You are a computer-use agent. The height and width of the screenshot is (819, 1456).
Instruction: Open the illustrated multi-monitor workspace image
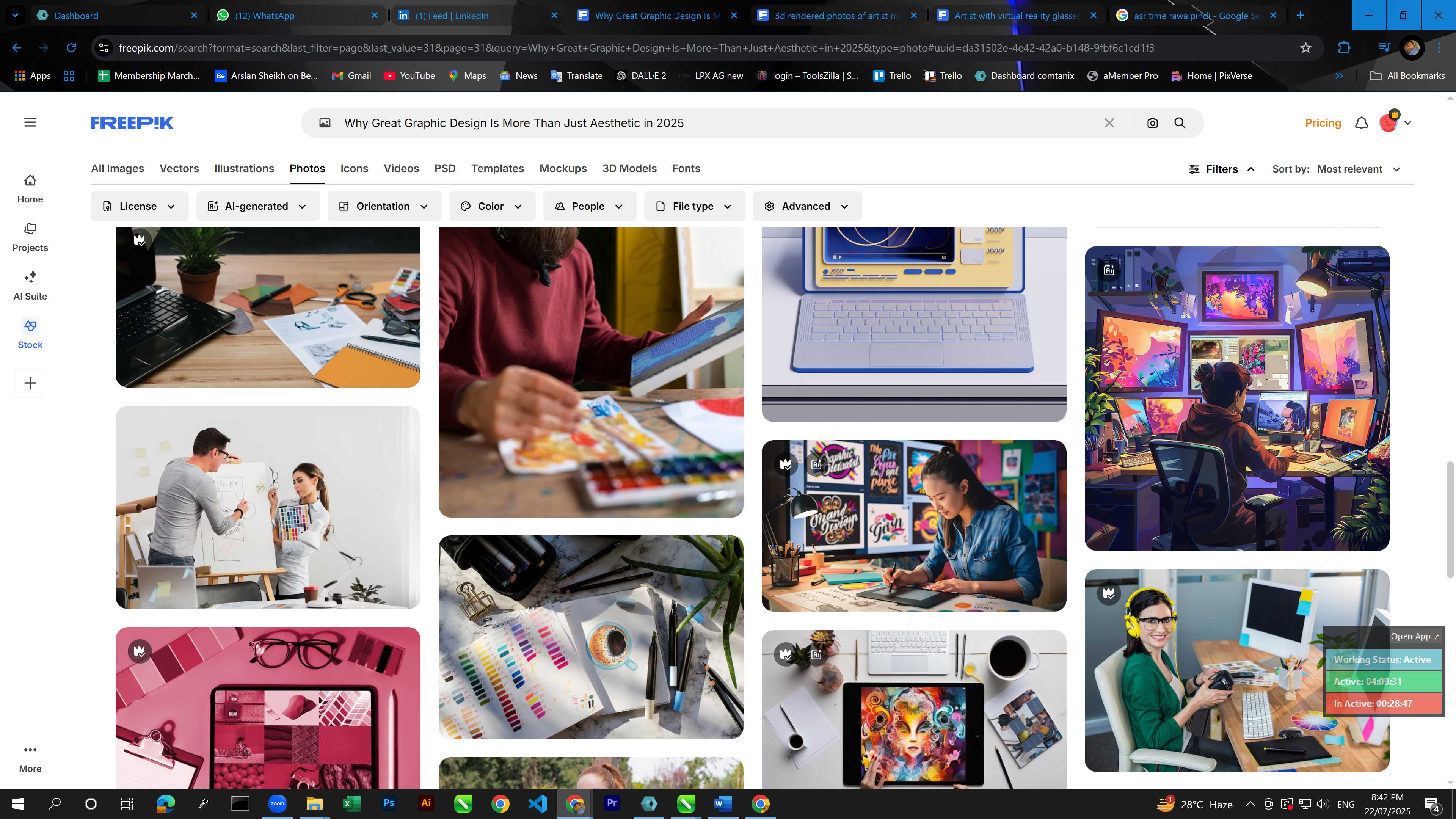[x=1237, y=399]
